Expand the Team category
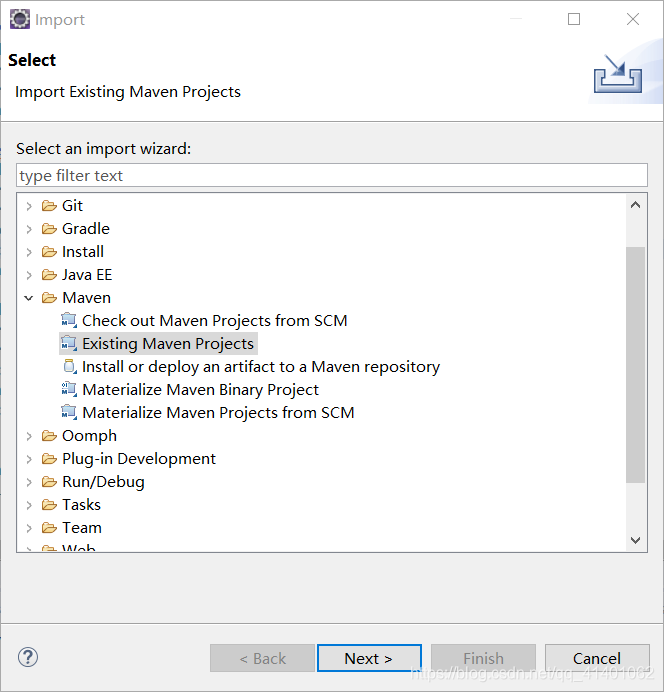664x692 pixels. click(x=29, y=528)
